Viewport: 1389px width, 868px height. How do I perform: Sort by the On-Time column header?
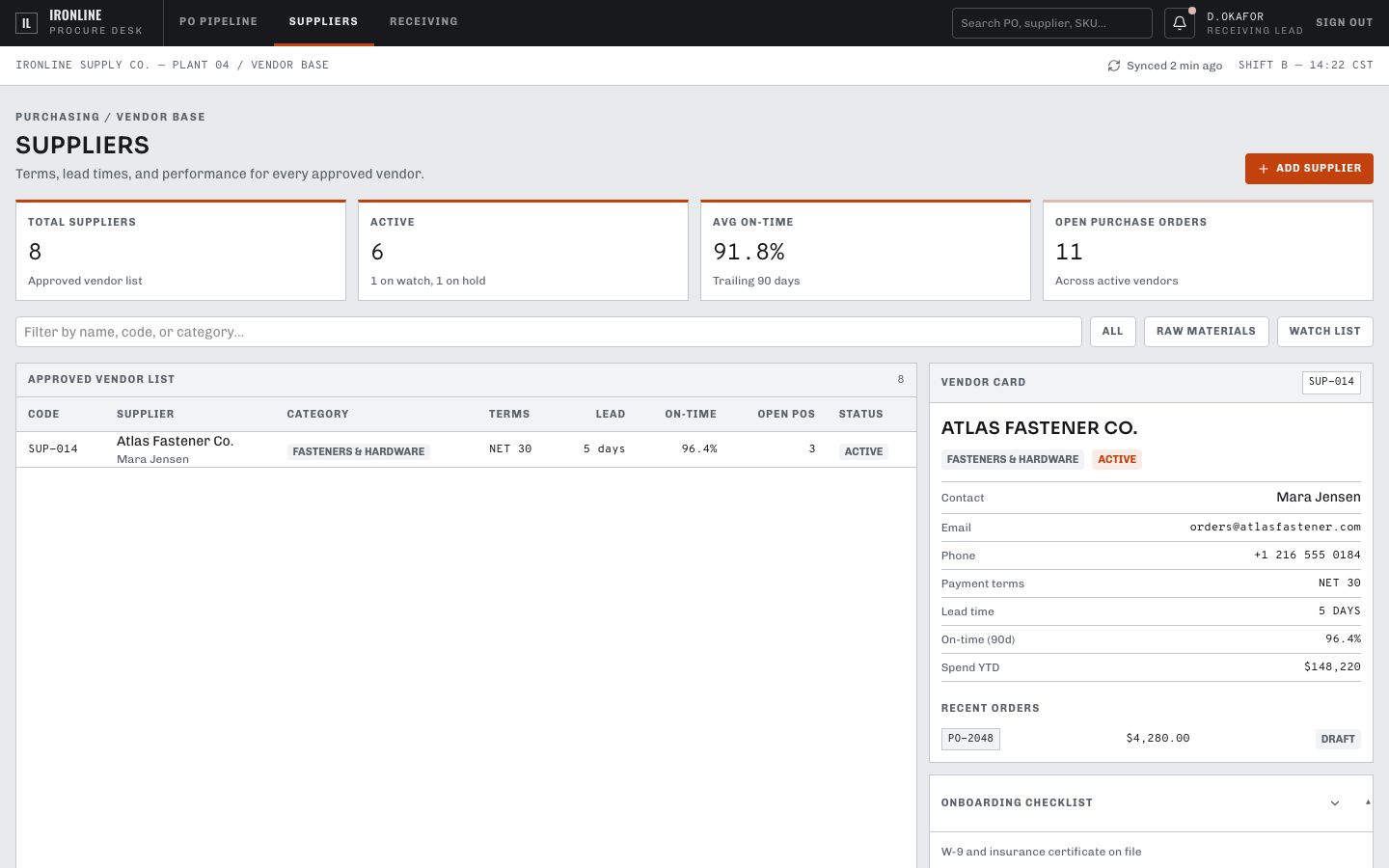coord(691,414)
